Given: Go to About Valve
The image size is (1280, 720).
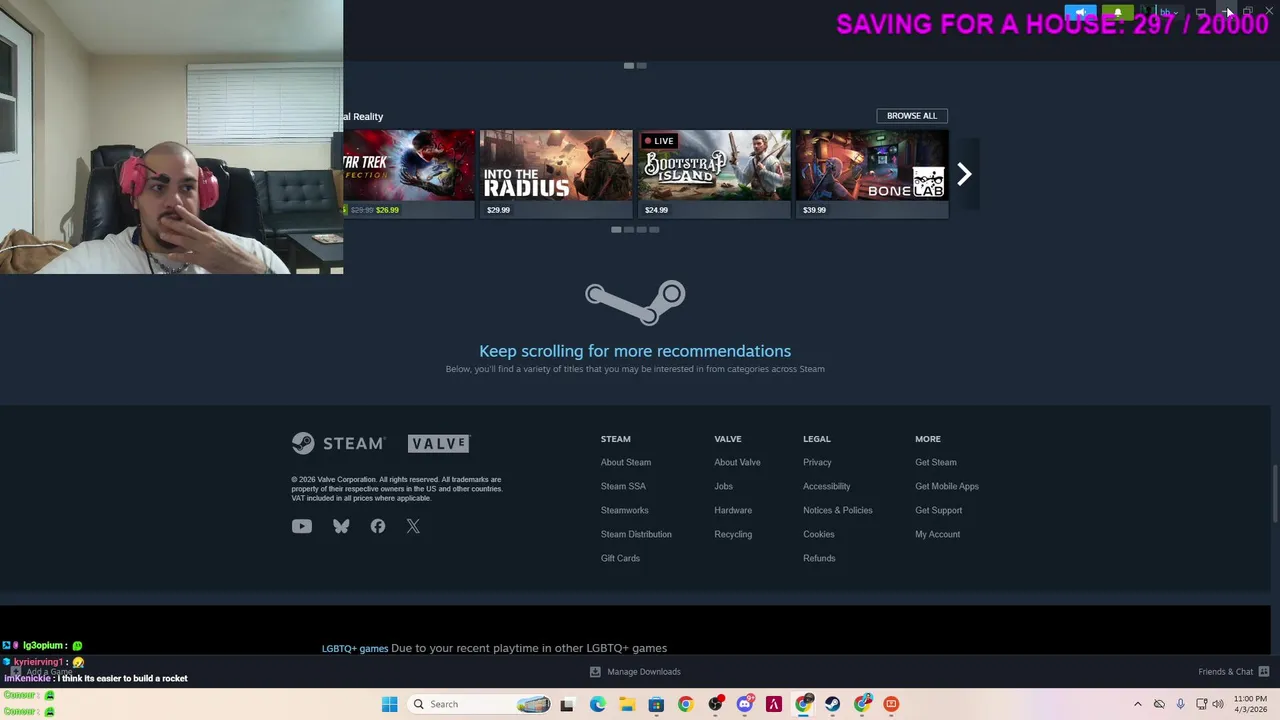Looking at the screenshot, I should 737,462.
